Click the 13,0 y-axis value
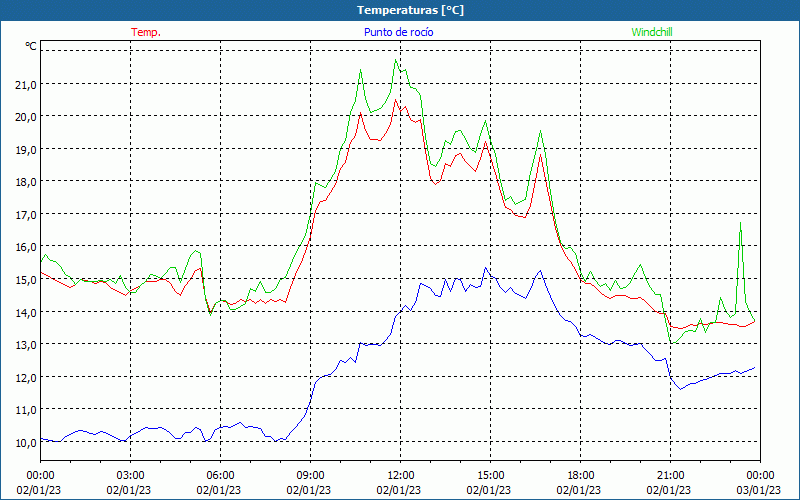This screenshot has width=800, height=500. 26,344
